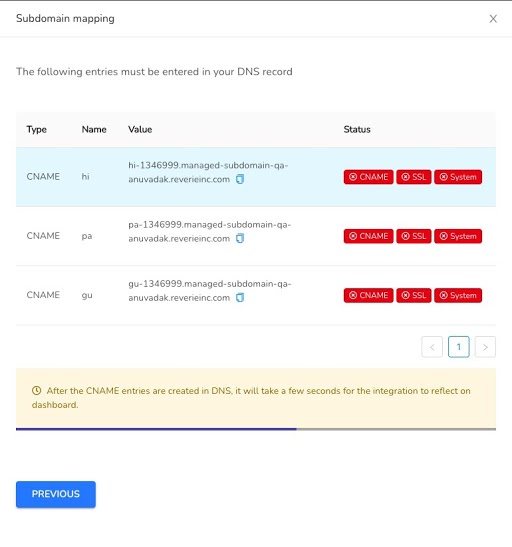This screenshot has width=512, height=547.
Task: Click CNAME status badge in gu row
Action: click(x=368, y=295)
